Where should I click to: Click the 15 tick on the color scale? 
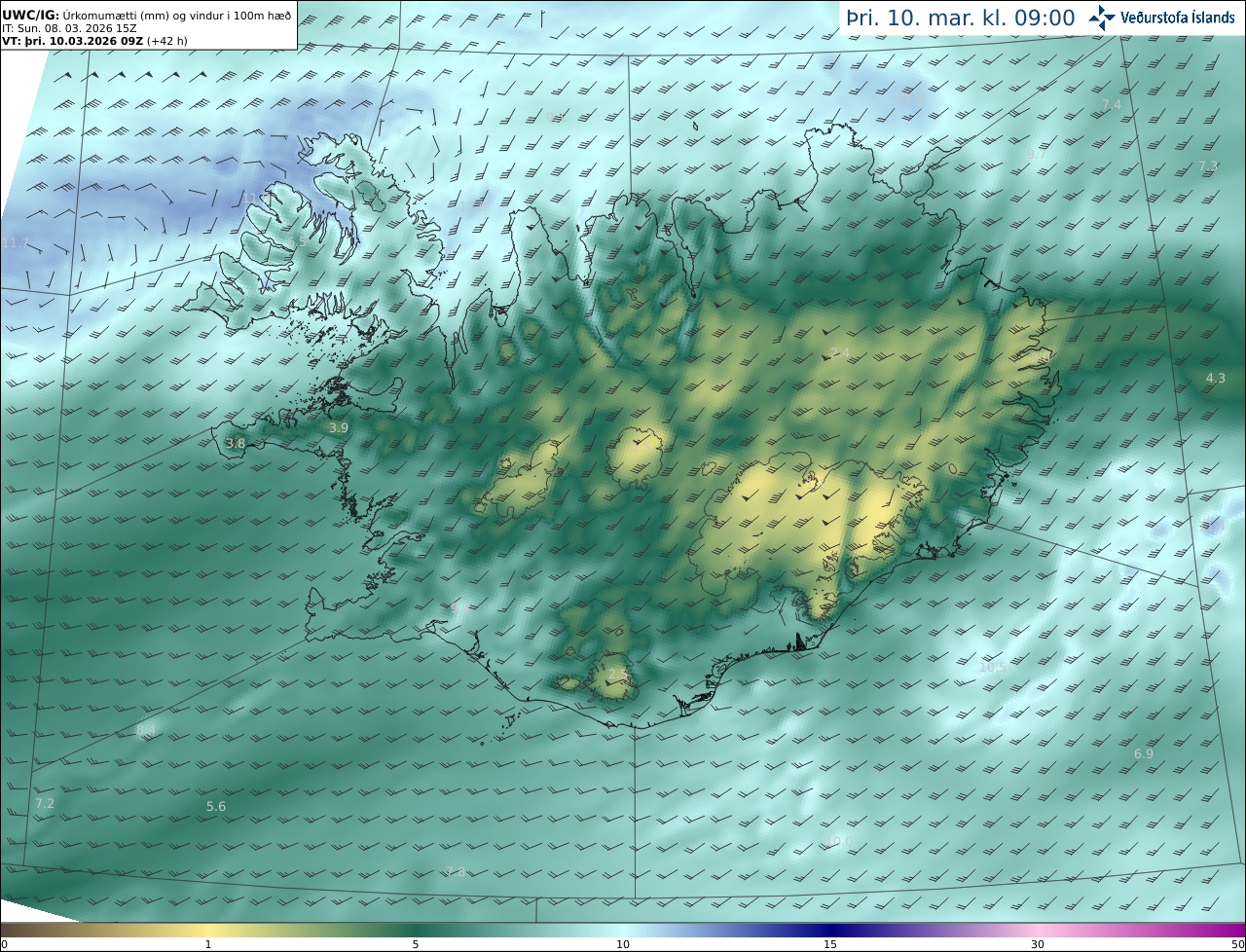[830, 945]
